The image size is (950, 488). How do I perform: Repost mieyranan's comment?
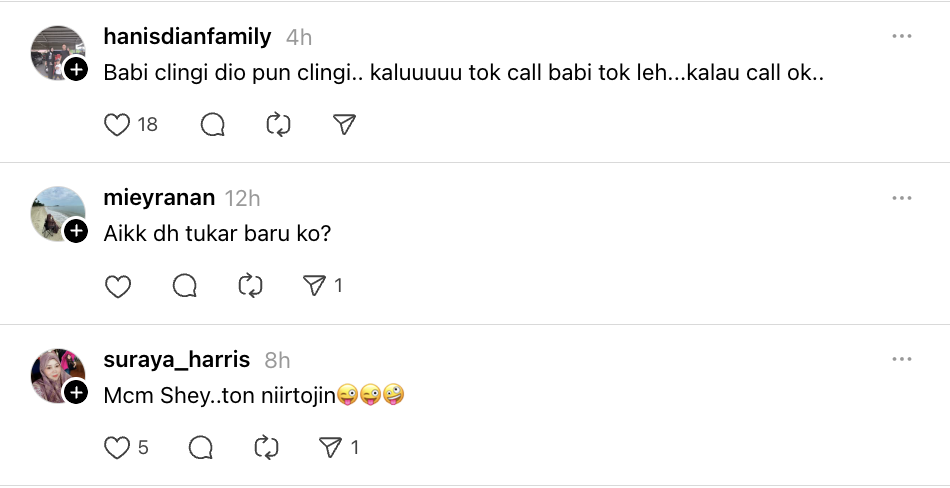pos(250,286)
